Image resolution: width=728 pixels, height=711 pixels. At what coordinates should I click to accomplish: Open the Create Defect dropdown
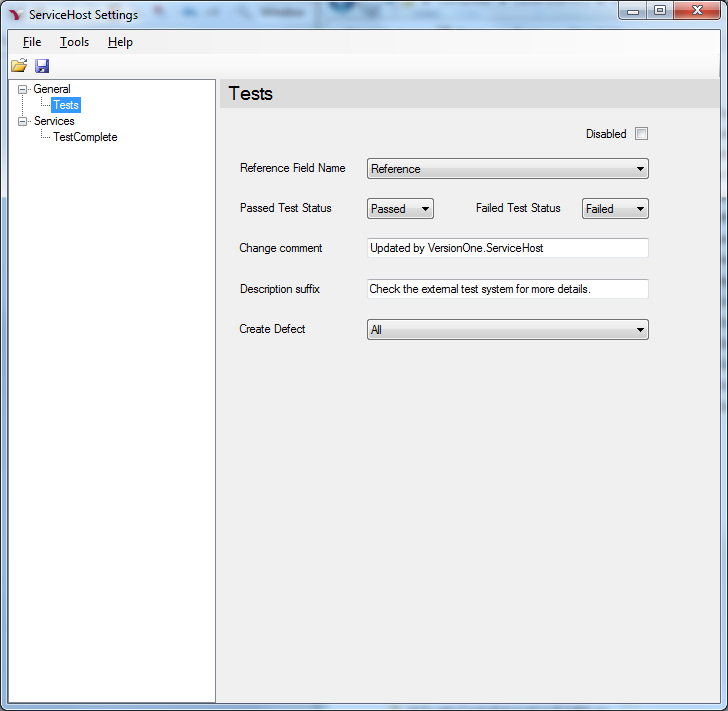(x=507, y=329)
